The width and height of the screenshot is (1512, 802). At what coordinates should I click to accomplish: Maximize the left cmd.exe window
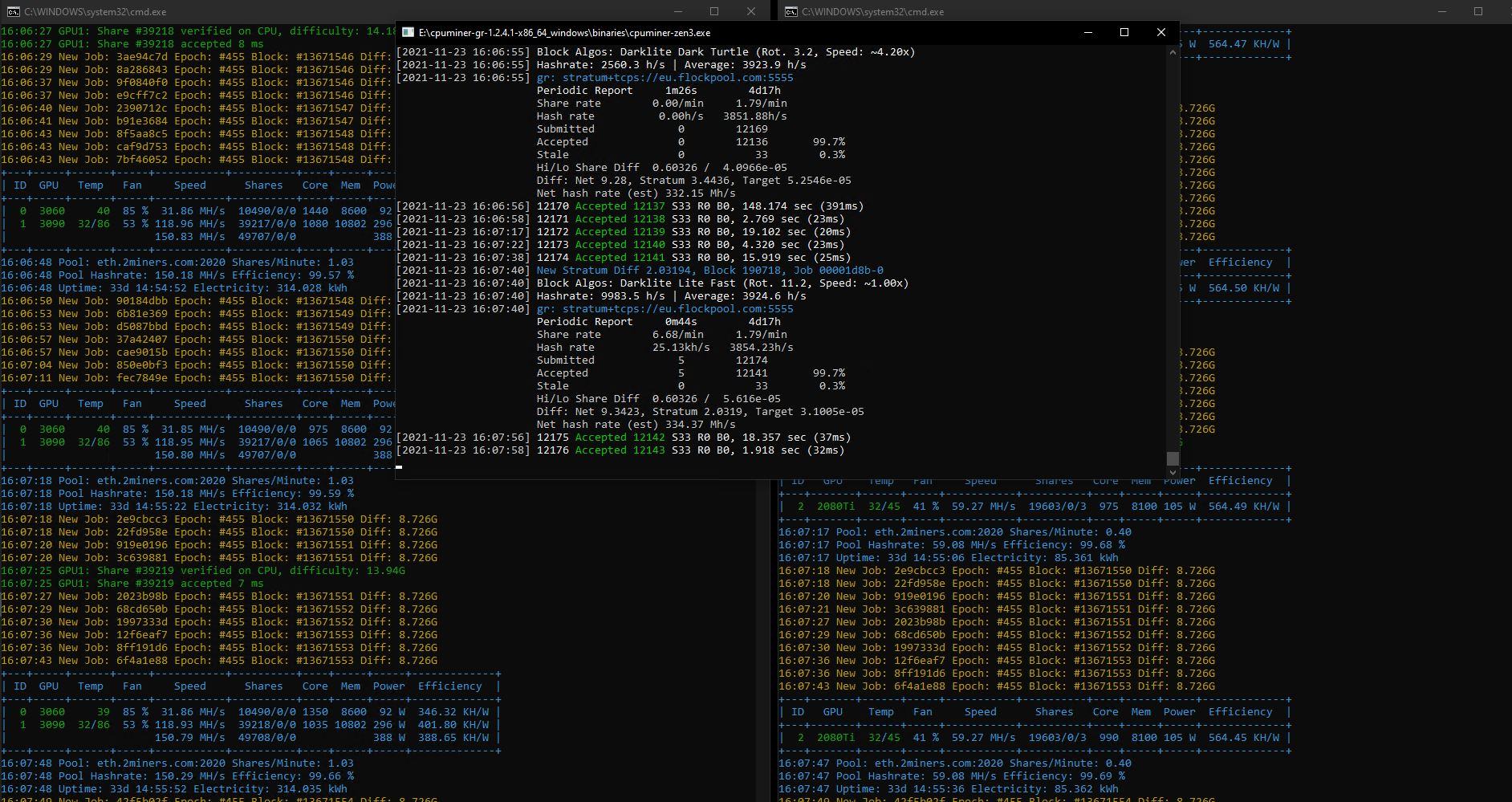(x=714, y=12)
